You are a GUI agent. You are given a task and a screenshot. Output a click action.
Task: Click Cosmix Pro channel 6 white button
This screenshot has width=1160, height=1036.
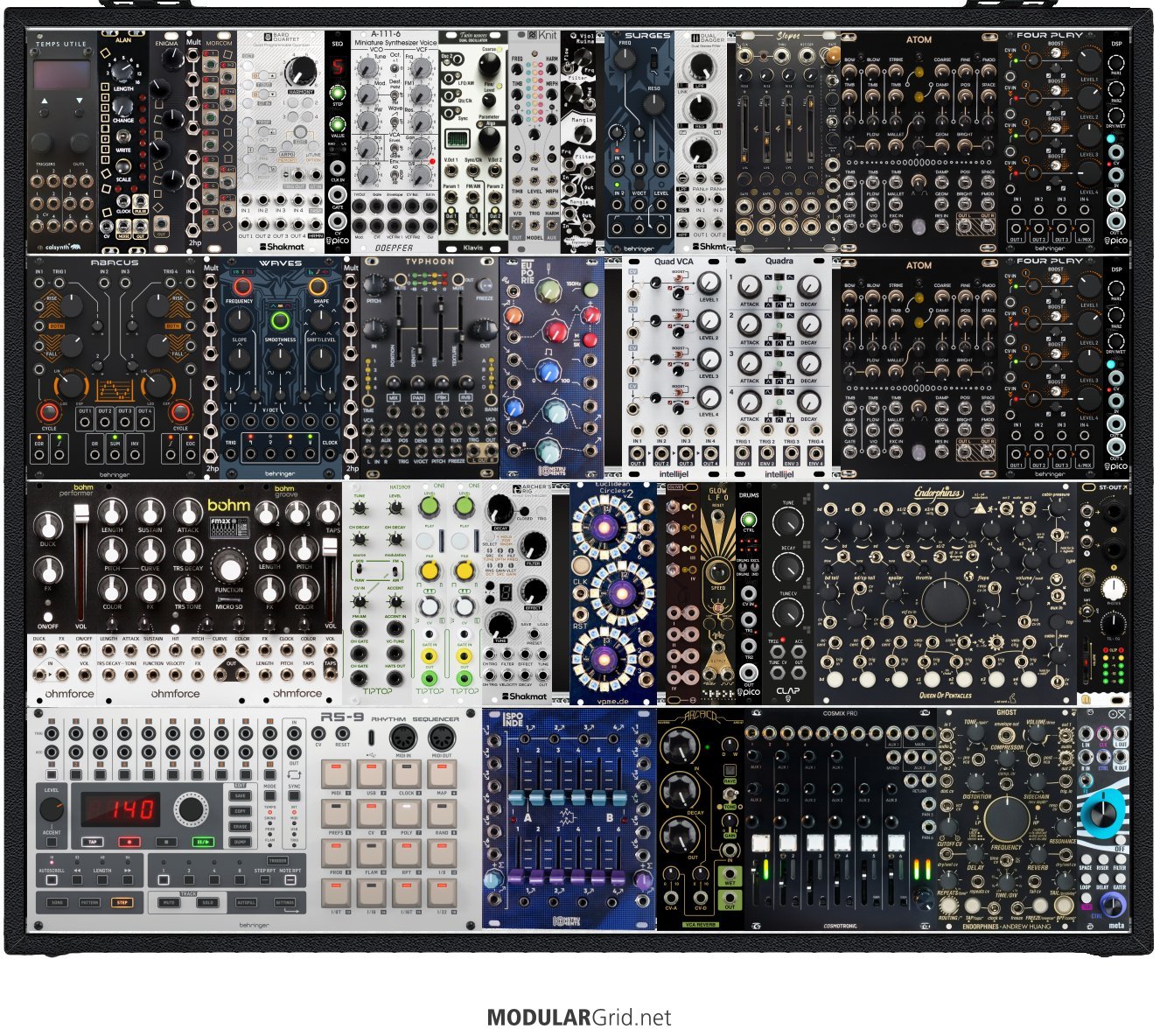point(896,843)
